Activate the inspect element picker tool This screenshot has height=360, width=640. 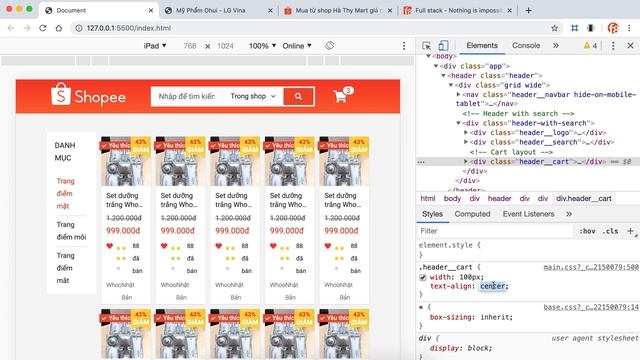[427, 46]
